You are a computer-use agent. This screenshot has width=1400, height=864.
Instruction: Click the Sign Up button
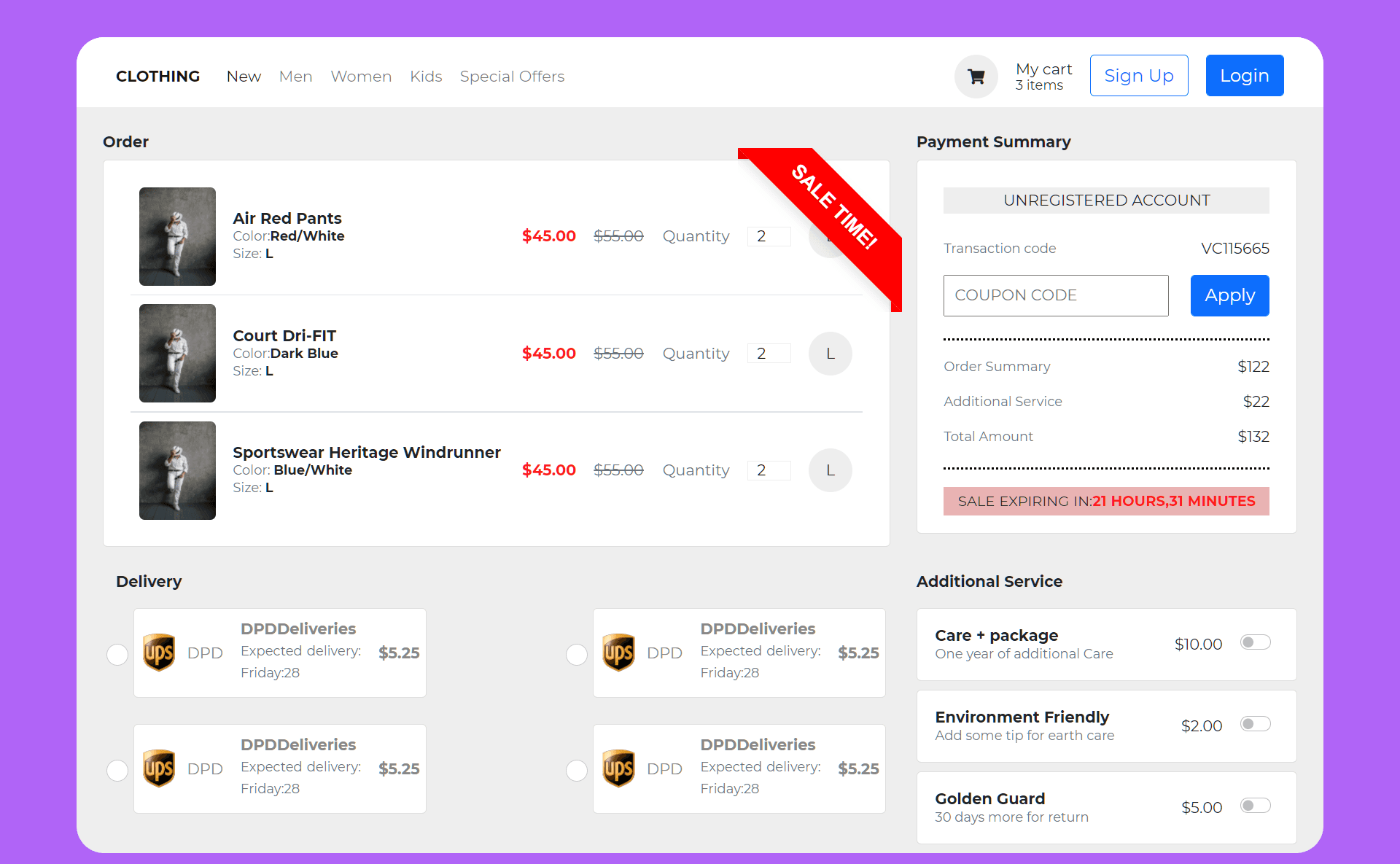coord(1139,75)
